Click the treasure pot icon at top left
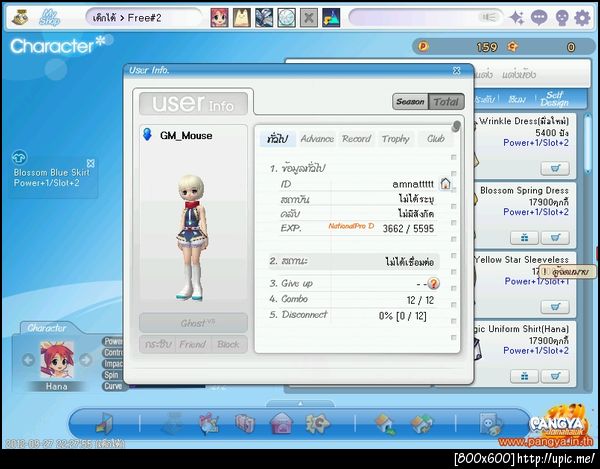The width and height of the screenshot is (600, 469). (x=20, y=17)
